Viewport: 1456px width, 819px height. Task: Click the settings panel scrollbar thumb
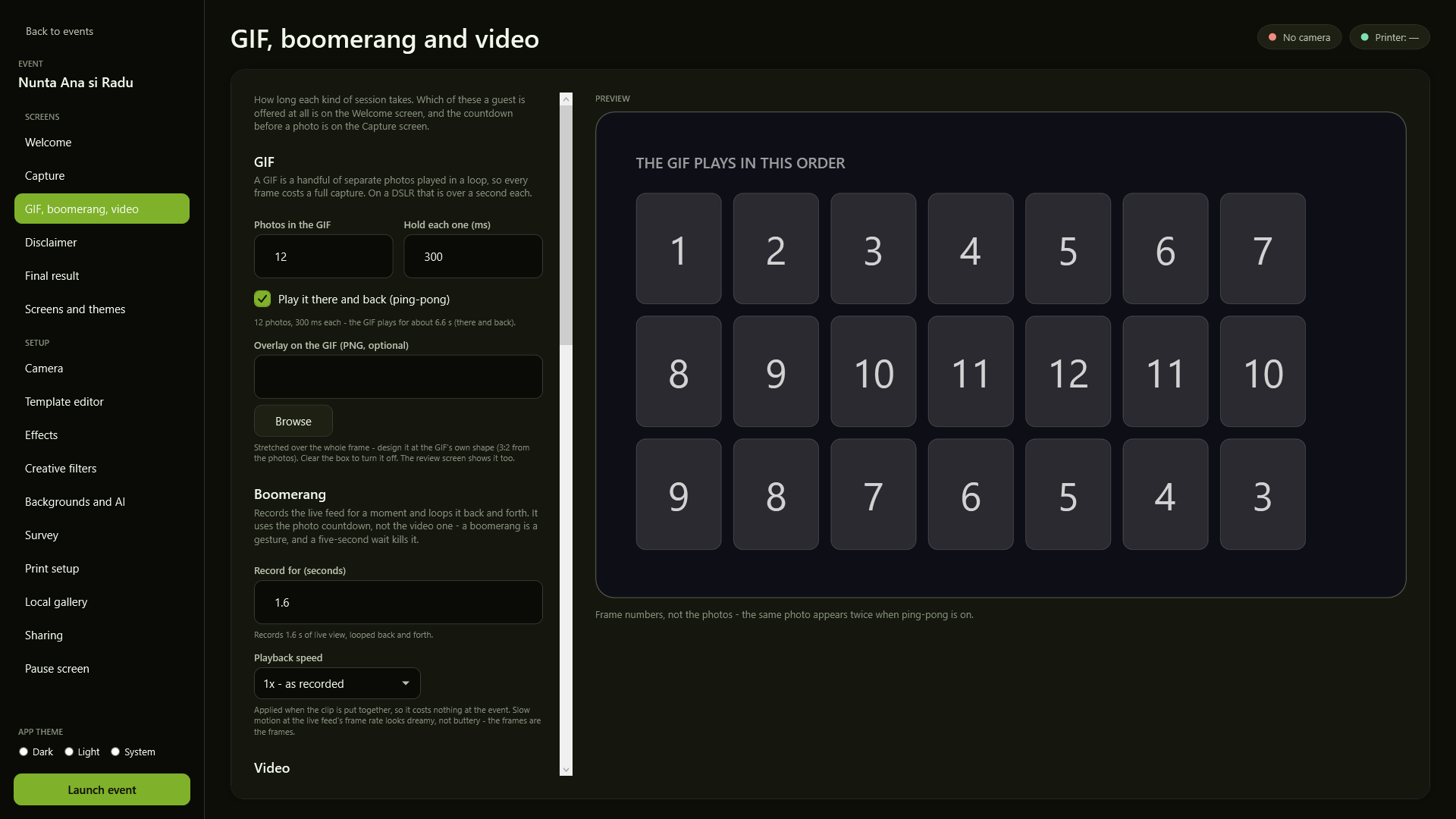566,225
